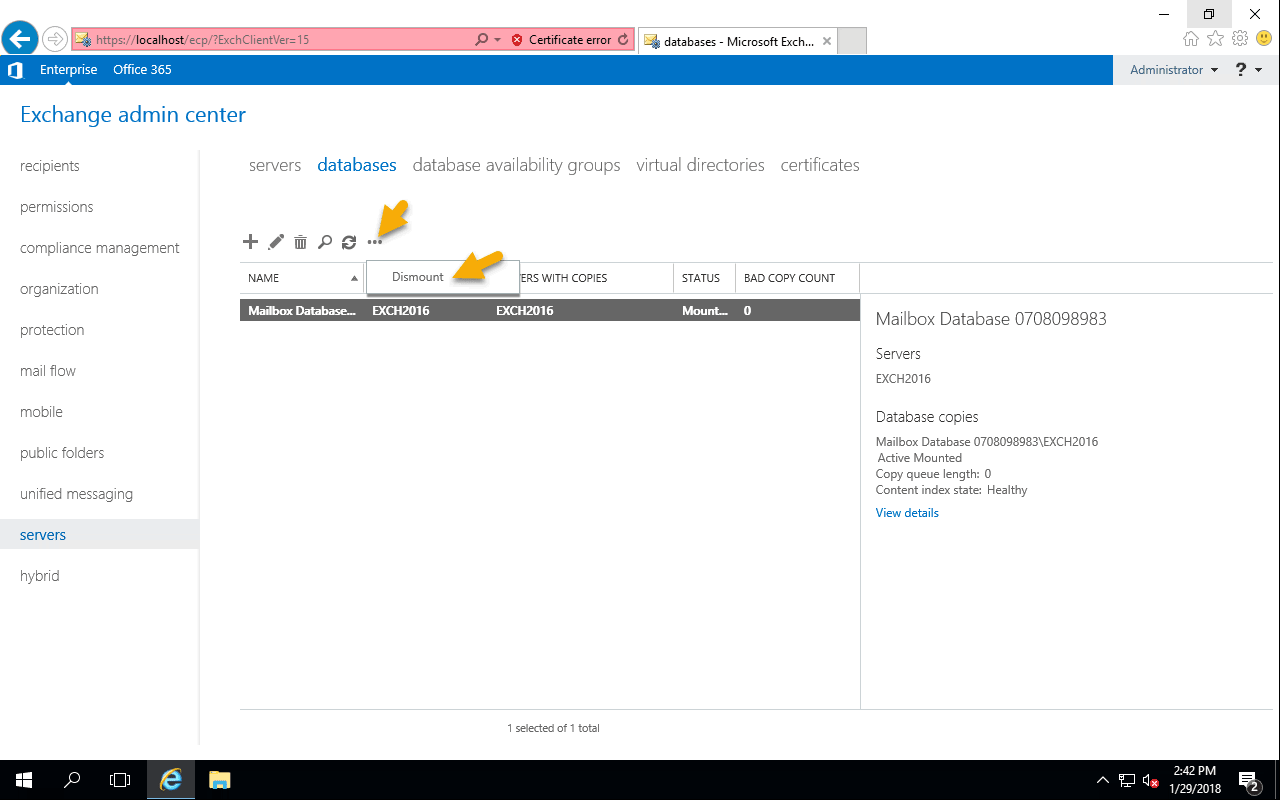Open the browser settings gear icon

pos(1240,39)
